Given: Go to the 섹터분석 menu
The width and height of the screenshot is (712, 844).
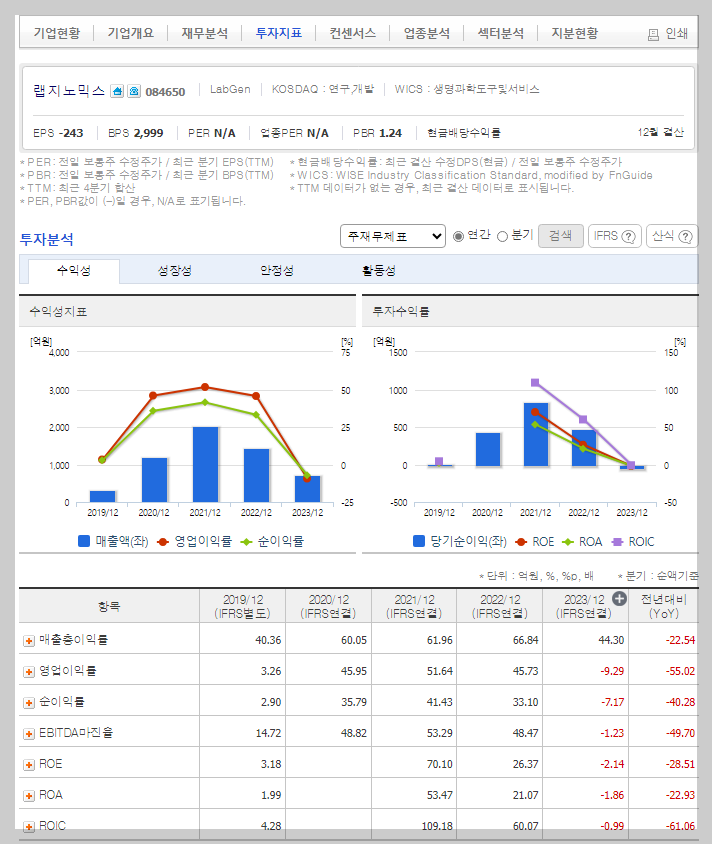Looking at the screenshot, I should click(500, 33).
